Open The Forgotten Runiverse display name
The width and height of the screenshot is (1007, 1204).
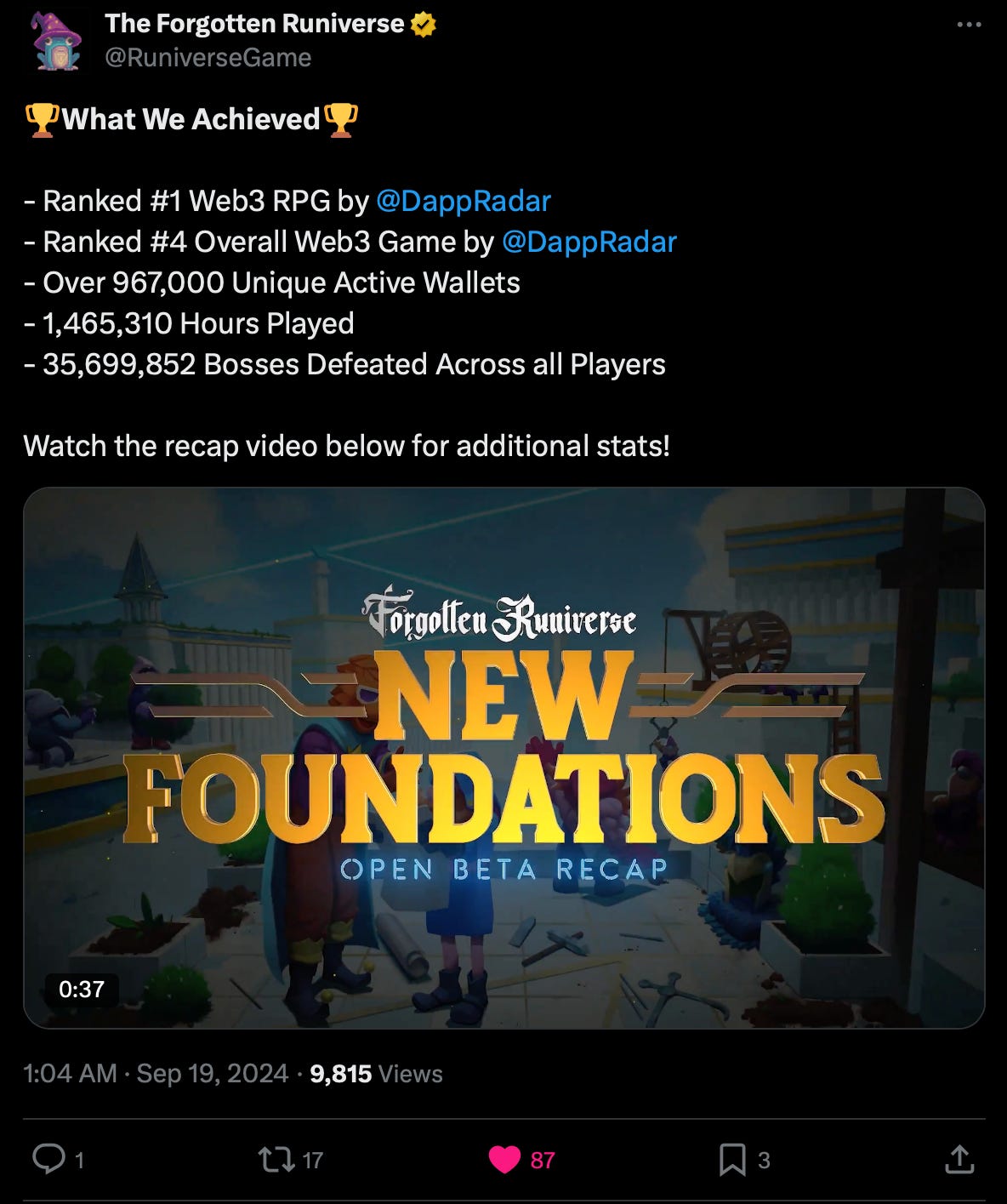[x=254, y=24]
